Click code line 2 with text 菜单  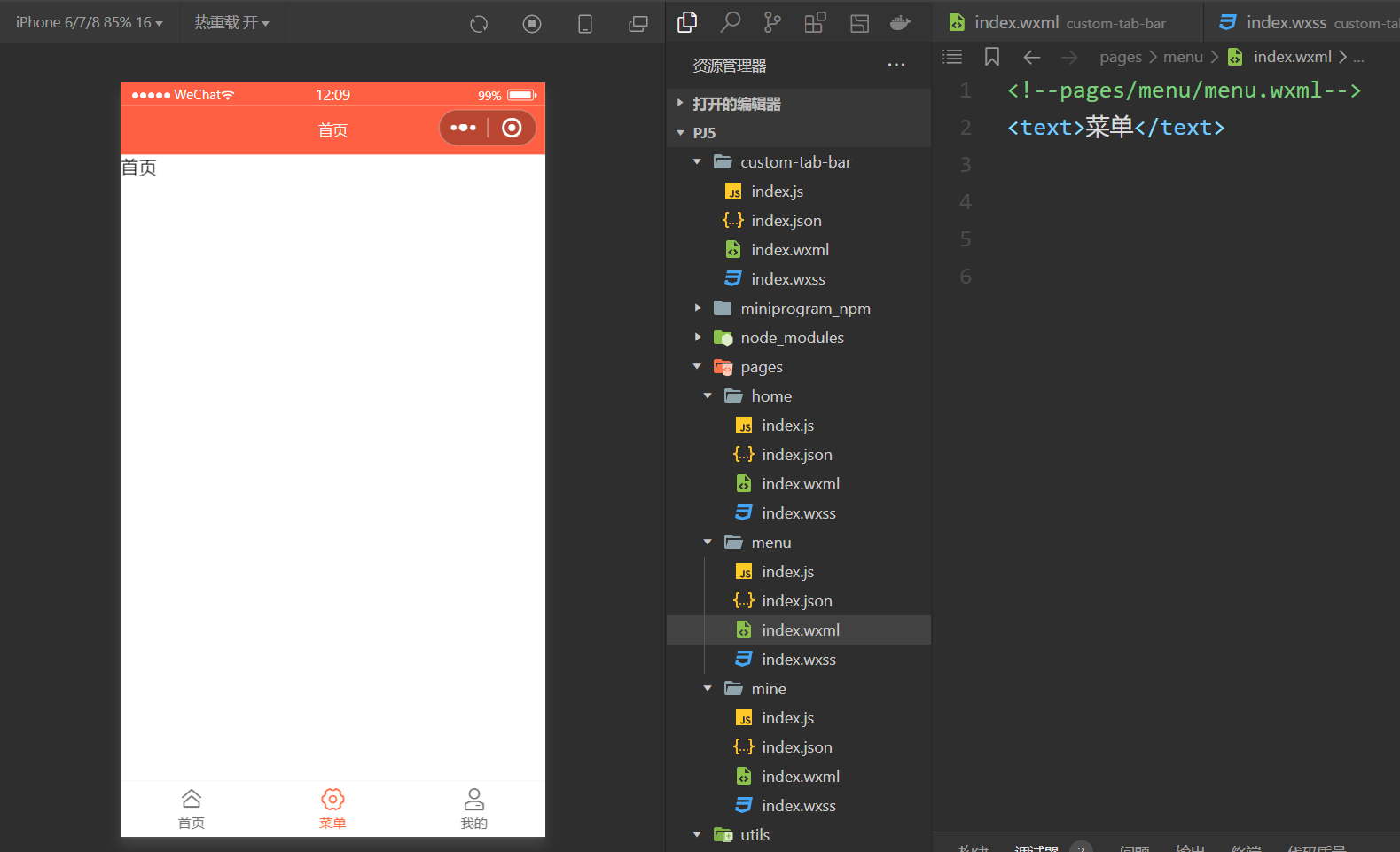tap(1115, 128)
